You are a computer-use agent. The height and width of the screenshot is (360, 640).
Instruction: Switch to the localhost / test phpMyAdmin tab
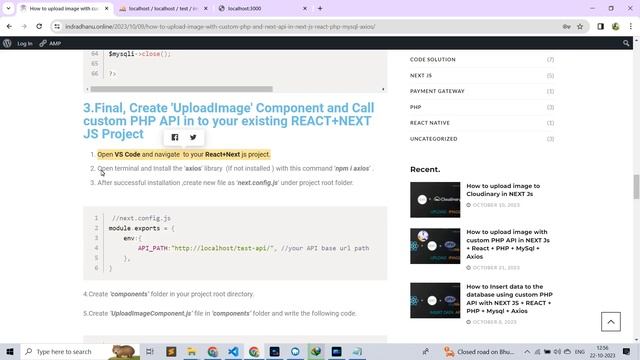tap(163, 9)
